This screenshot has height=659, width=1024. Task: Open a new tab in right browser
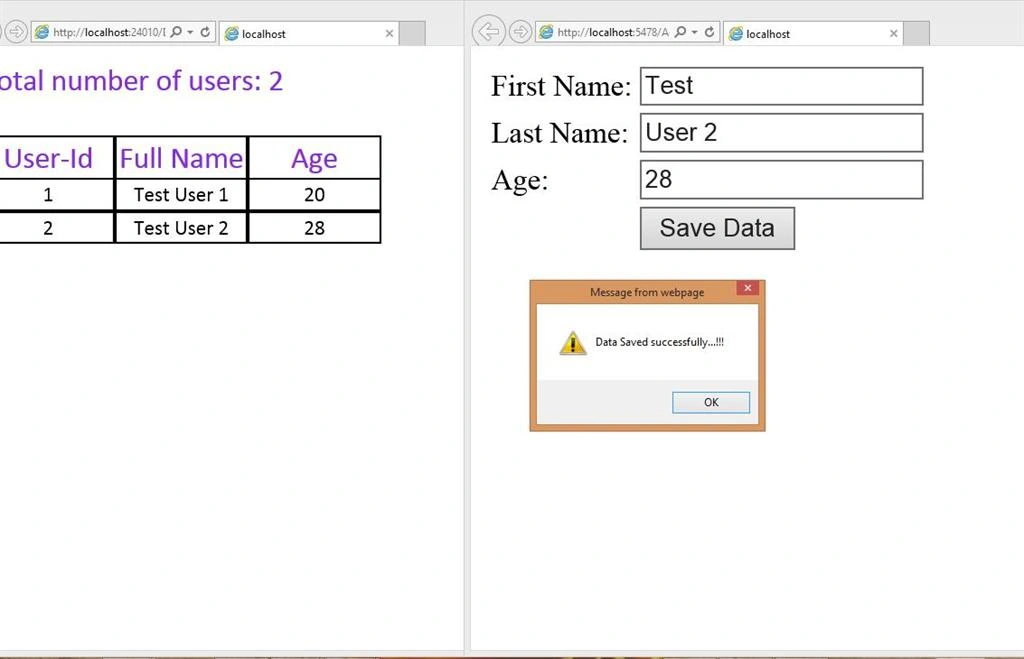[x=916, y=33]
